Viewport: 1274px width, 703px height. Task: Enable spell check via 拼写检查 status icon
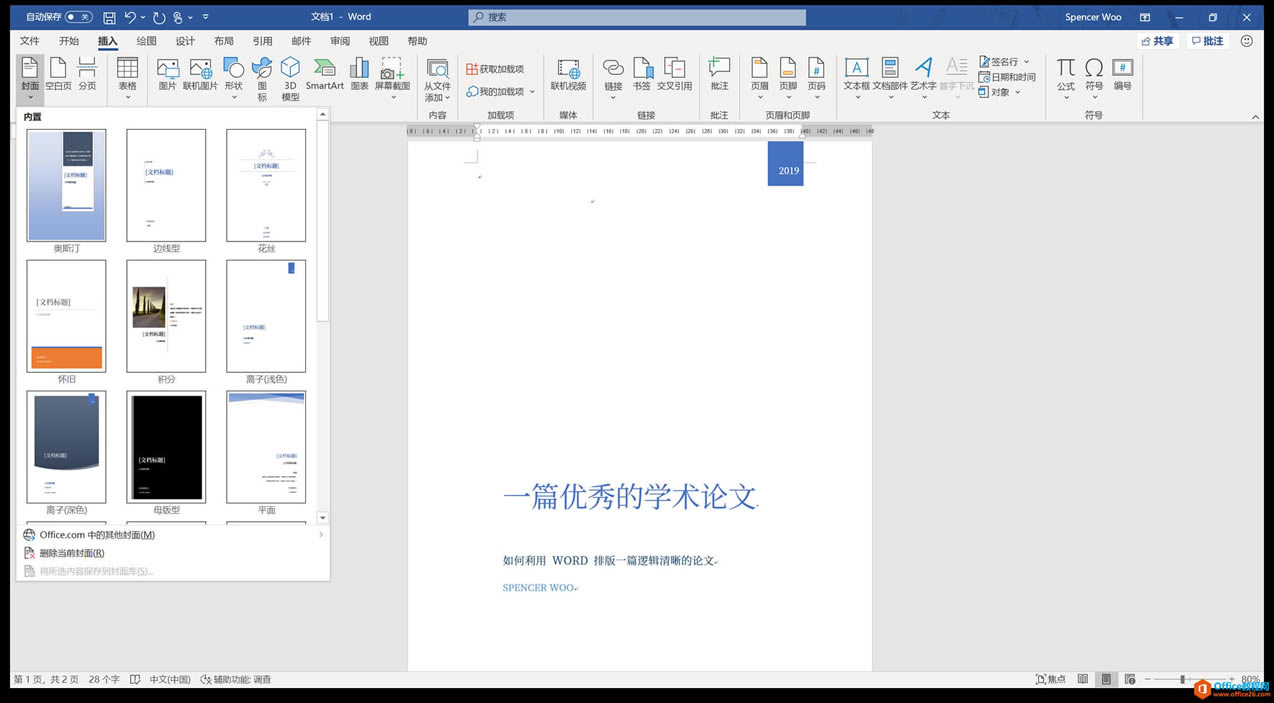(133, 679)
